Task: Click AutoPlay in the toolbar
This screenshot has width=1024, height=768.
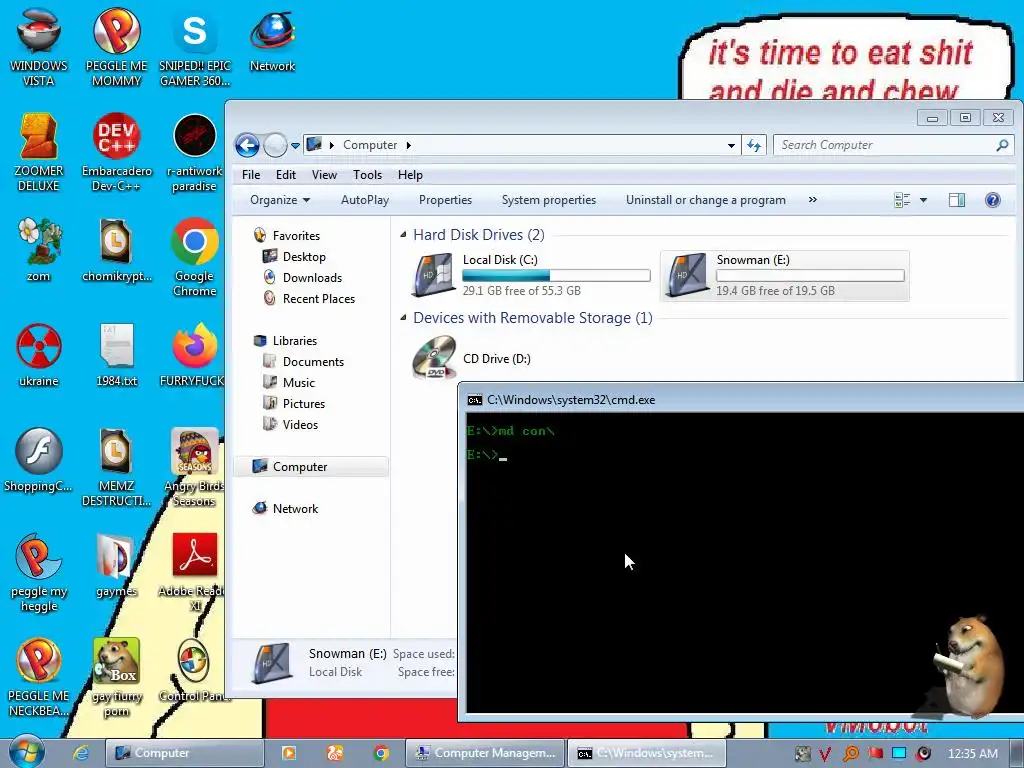Action: [x=364, y=200]
